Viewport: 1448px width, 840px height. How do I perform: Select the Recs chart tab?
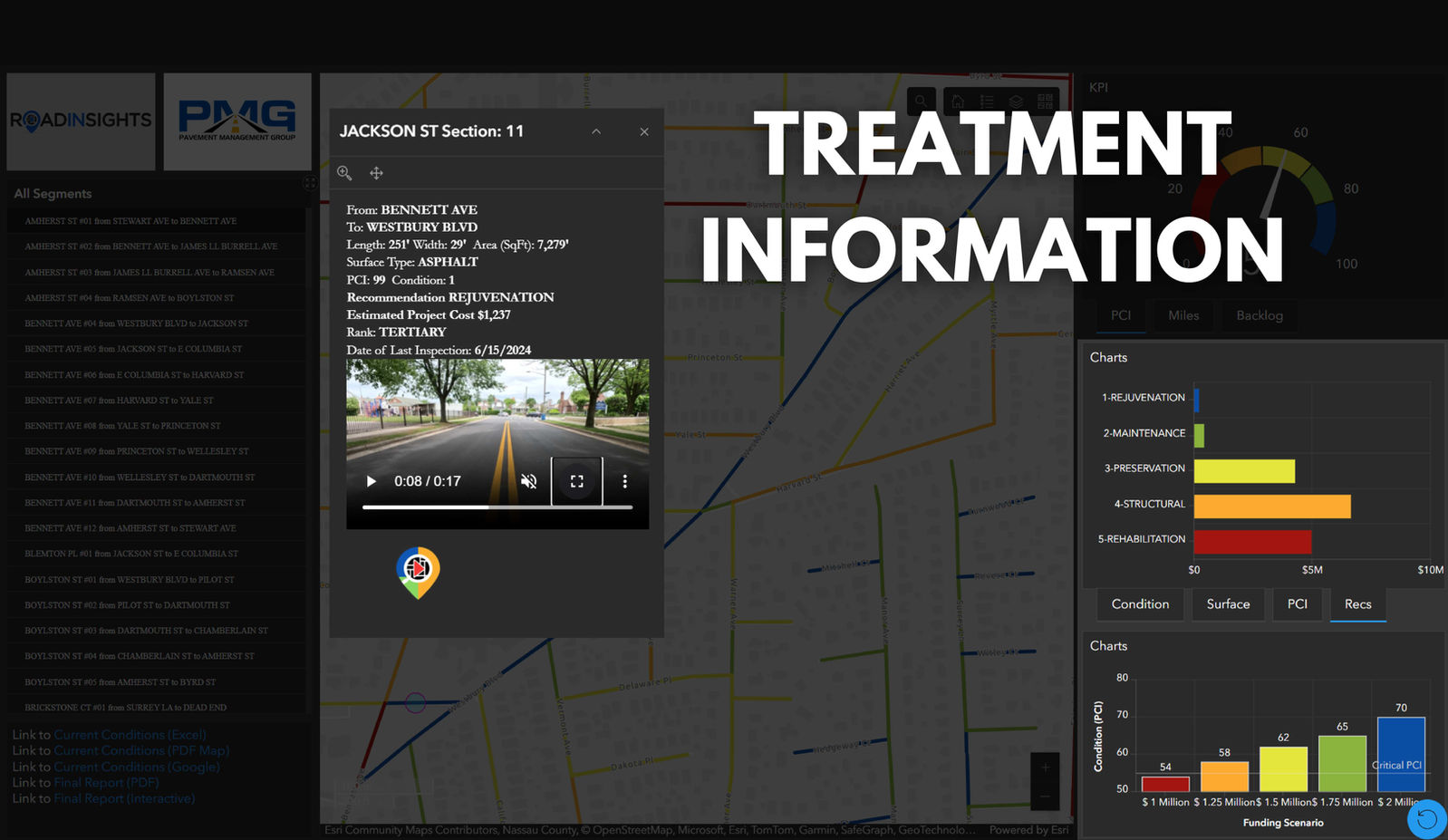(x=1357, y=604)
